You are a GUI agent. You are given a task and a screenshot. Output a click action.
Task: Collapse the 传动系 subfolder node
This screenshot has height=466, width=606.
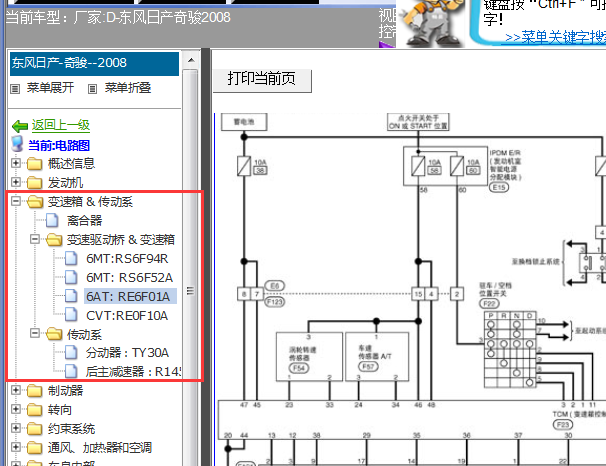35,333
